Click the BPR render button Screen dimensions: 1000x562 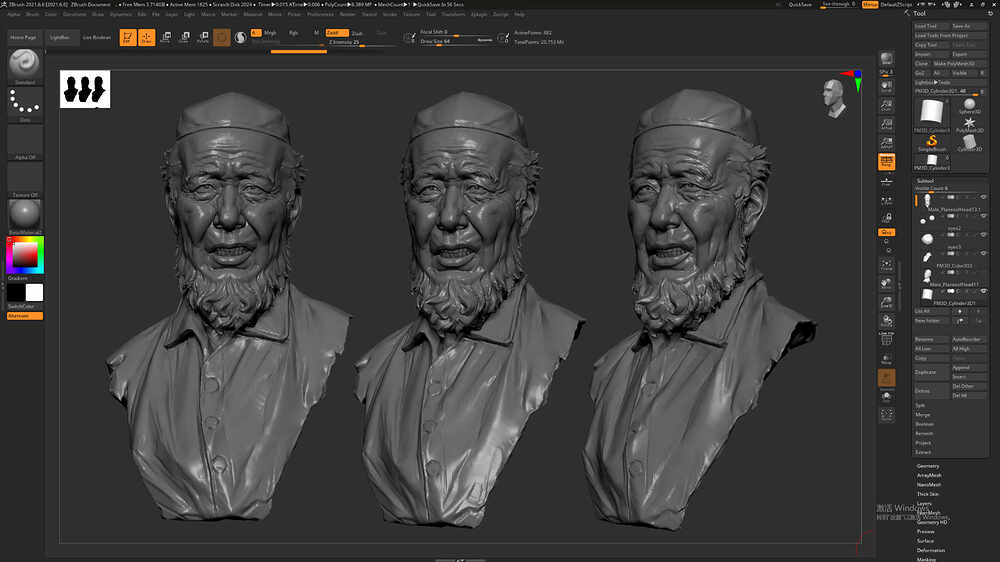point(886,61)
